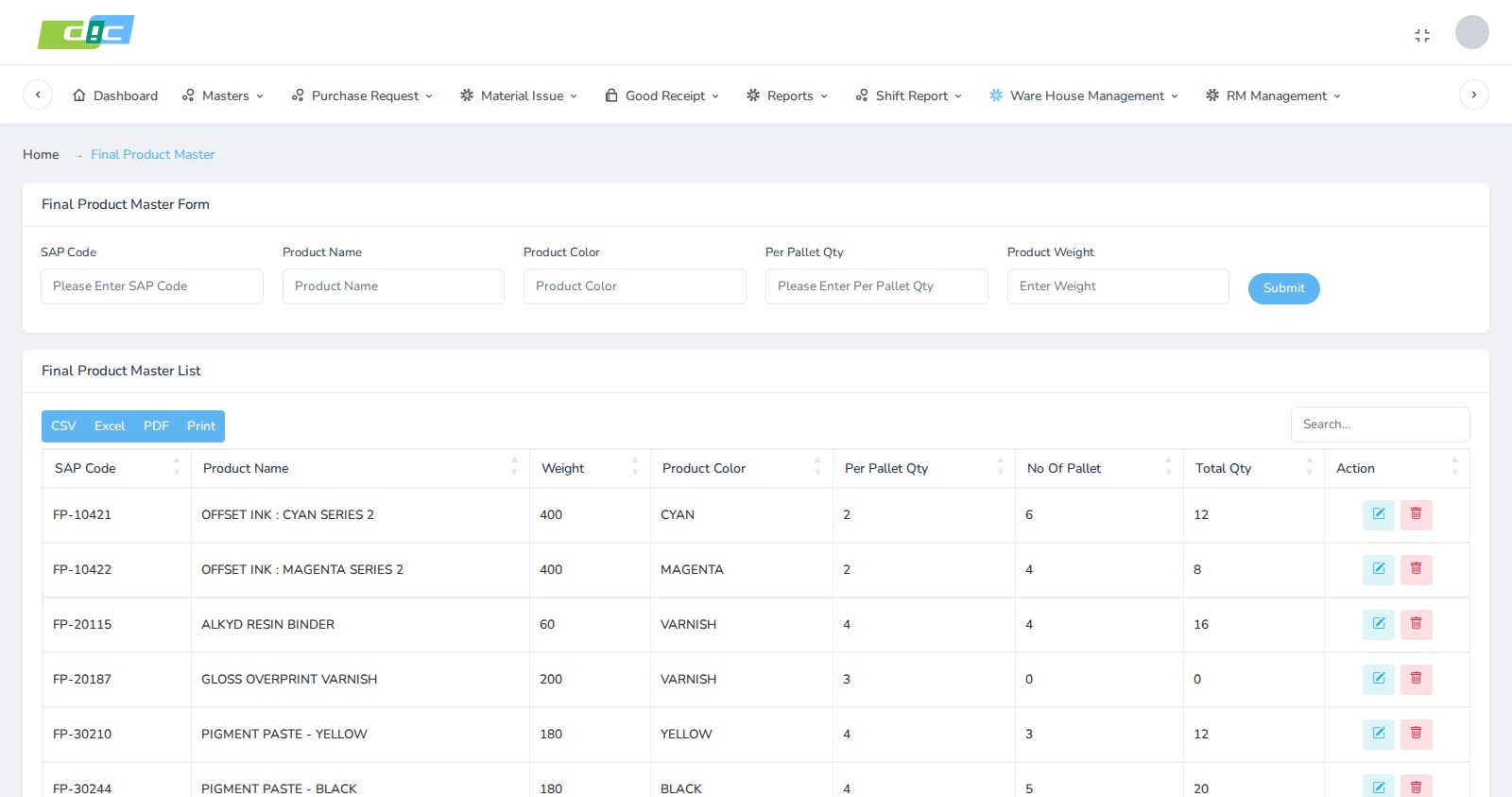Focus the Per Pallet Qty input field
This screenshot has width=1512, height=797.
pyautogui.click(x=877, y=286)
